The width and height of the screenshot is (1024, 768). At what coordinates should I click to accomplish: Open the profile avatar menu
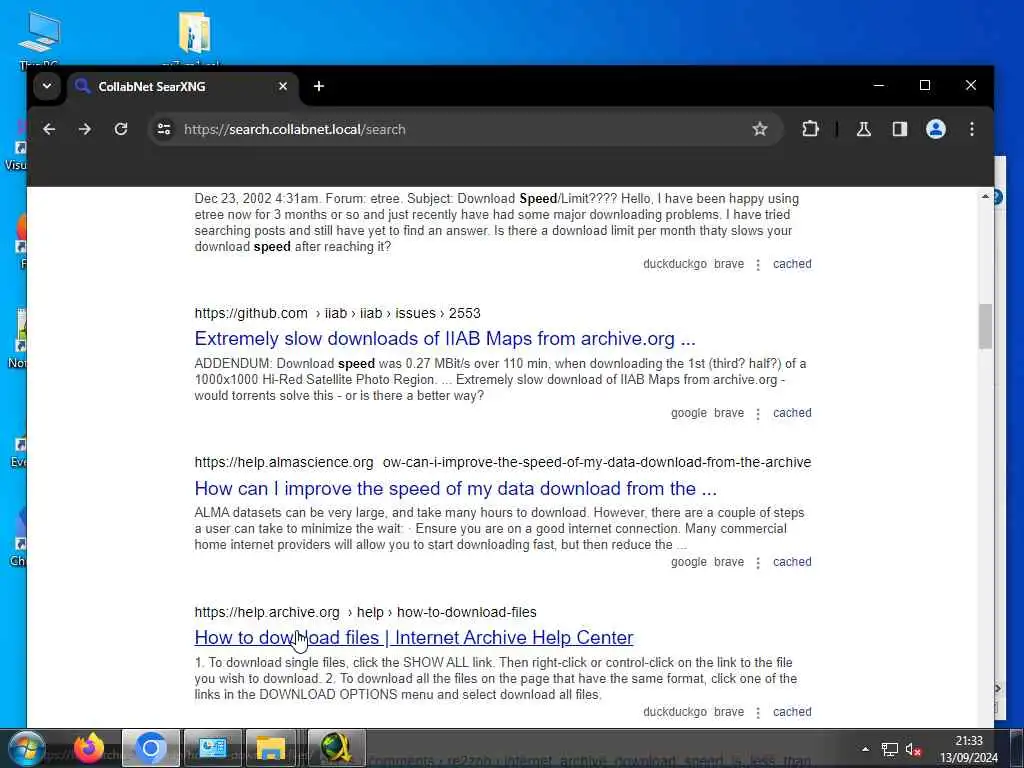[936, 129]
